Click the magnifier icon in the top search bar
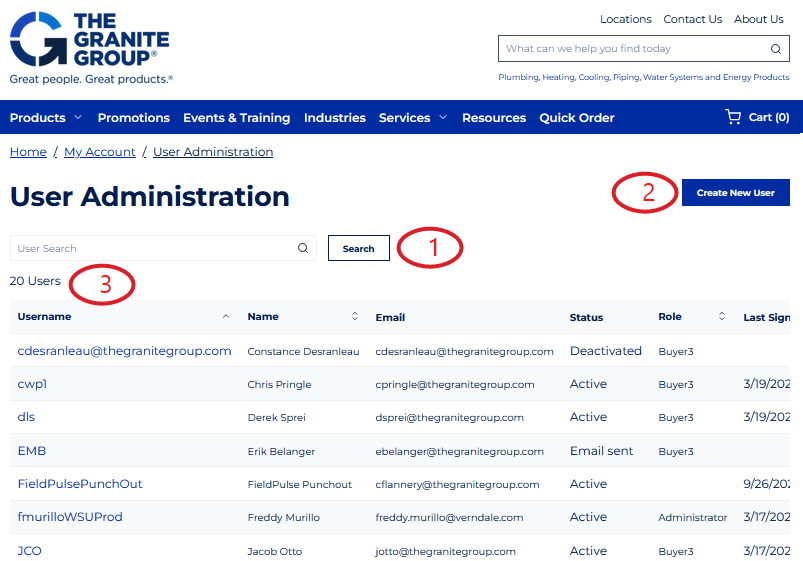 (x=775, y=49)
